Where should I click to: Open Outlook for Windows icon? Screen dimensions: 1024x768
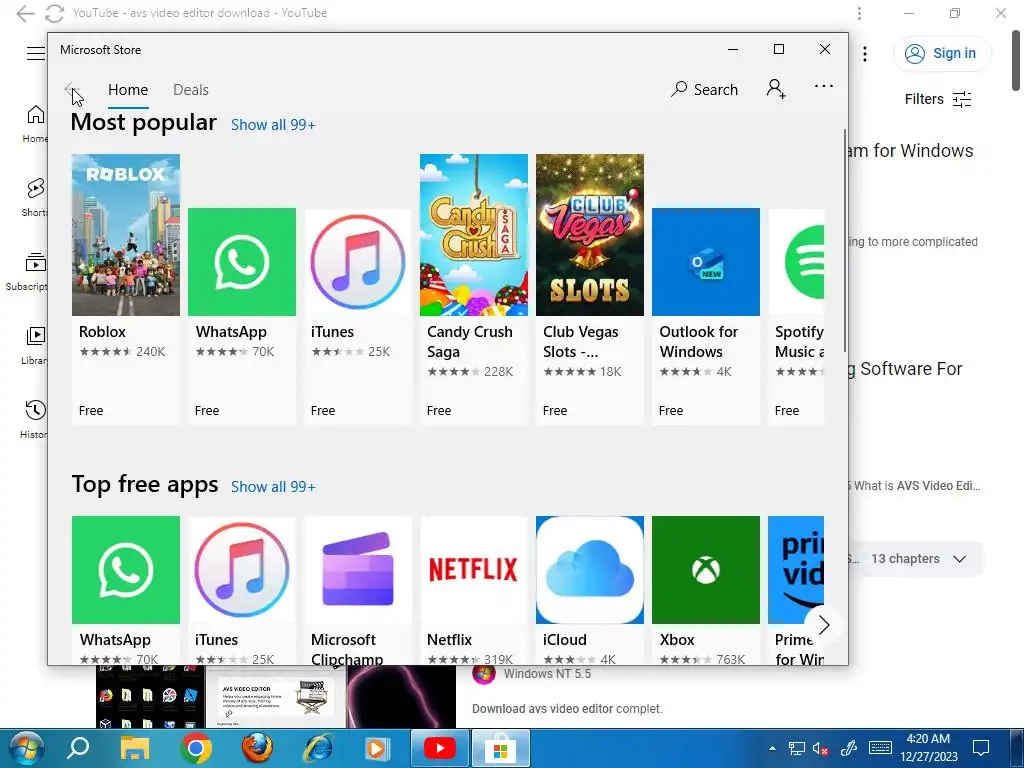point(706,262)
